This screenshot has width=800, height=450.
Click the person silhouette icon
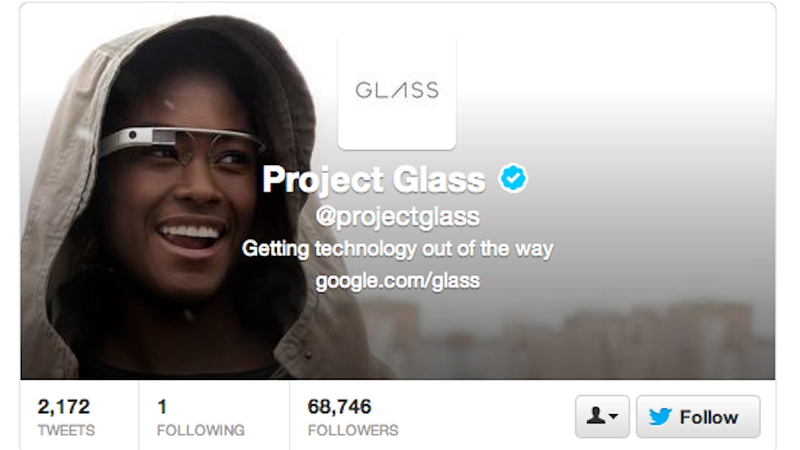(595, 415)
